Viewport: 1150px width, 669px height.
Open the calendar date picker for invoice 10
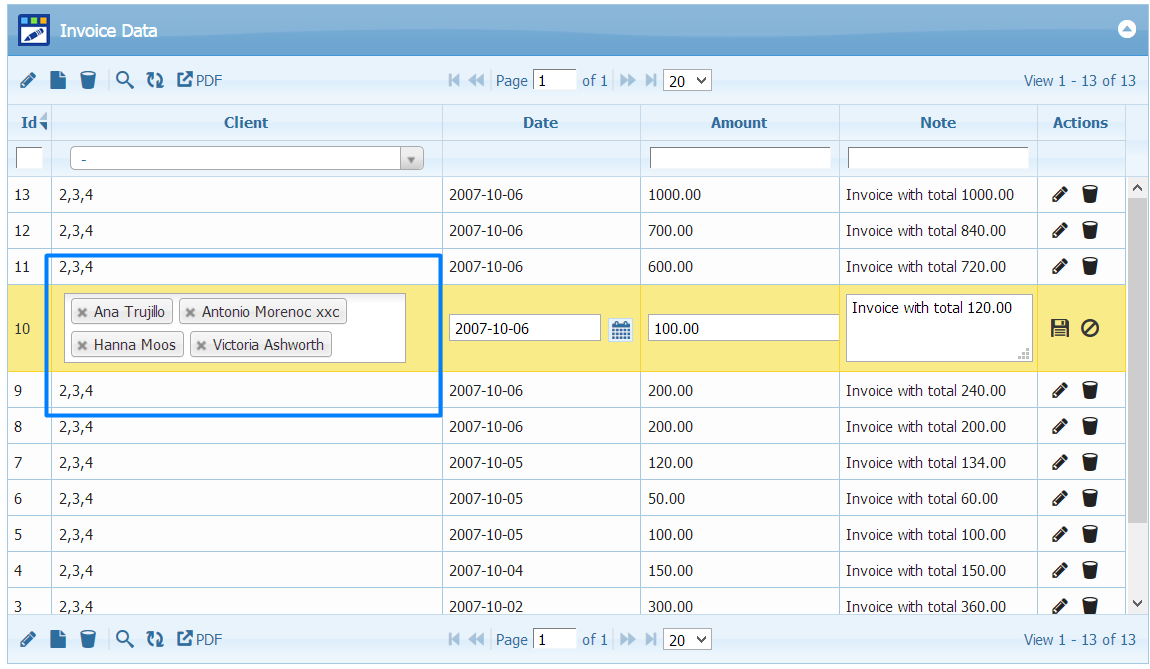pos(621,328)
